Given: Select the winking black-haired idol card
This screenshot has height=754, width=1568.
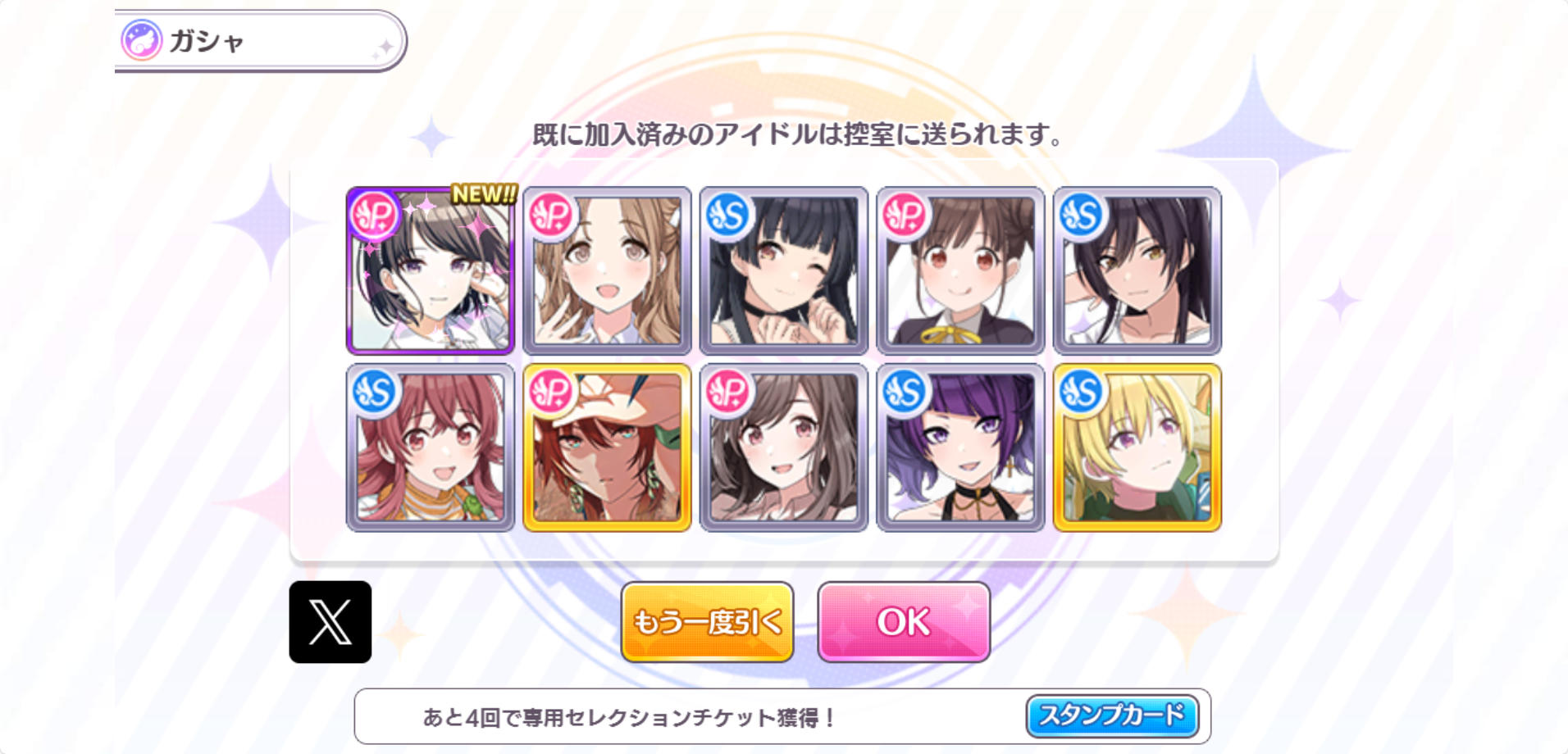Looking at the screenshot, I should click(x=784, y=270).
